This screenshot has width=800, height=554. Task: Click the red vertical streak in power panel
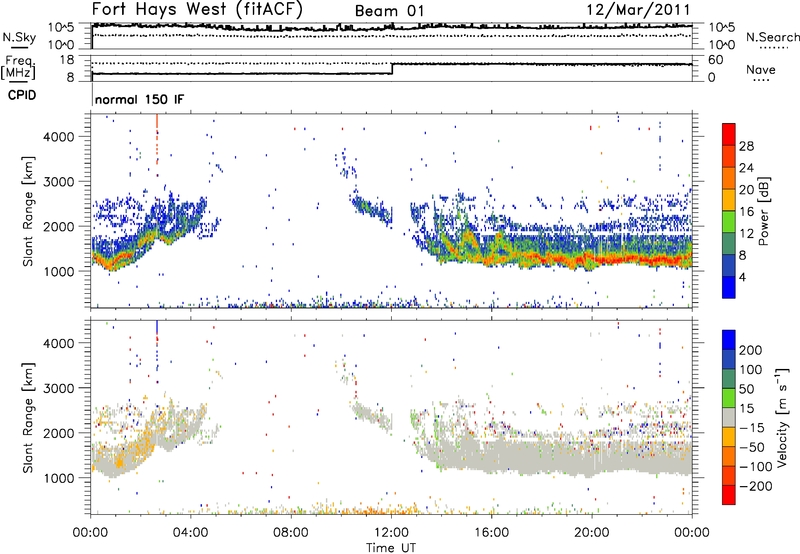click(157, 138)
